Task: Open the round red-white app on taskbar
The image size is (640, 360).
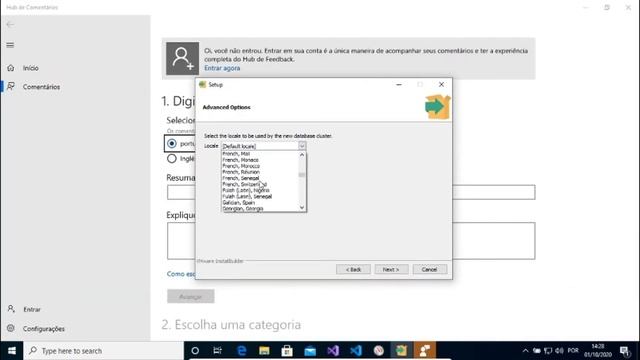Action: tap(379, 351)
